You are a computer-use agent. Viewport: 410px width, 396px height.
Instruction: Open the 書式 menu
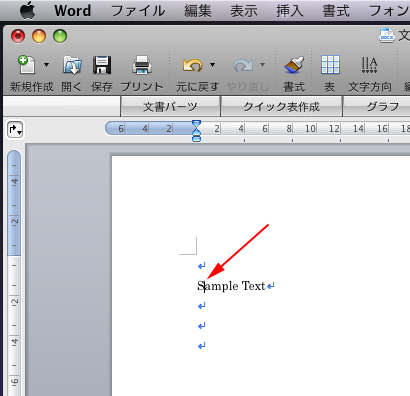(x=336, y=11)
